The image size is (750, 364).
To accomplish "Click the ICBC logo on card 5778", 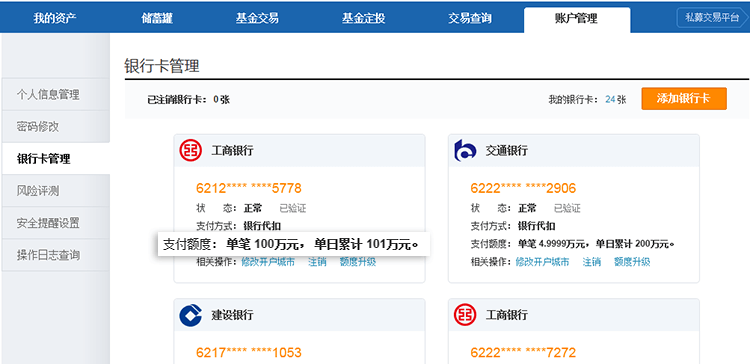I will tap(191, 151).
